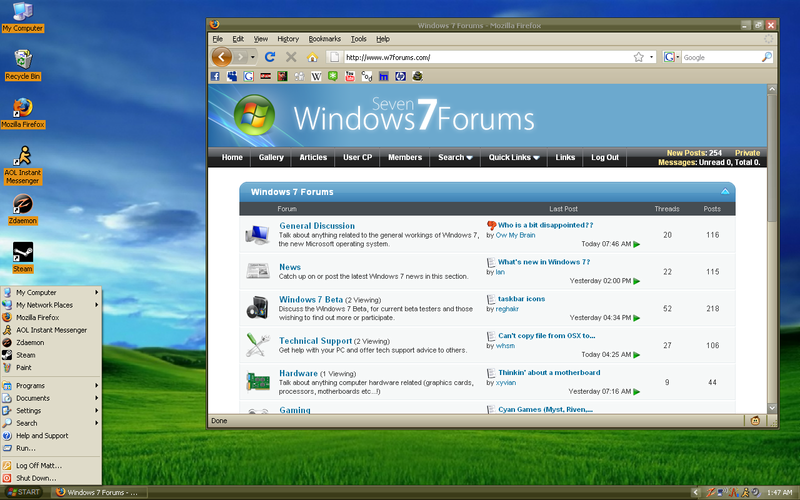Click the page scrollbar down arrow
800x500 pixels.
[772, 408]
